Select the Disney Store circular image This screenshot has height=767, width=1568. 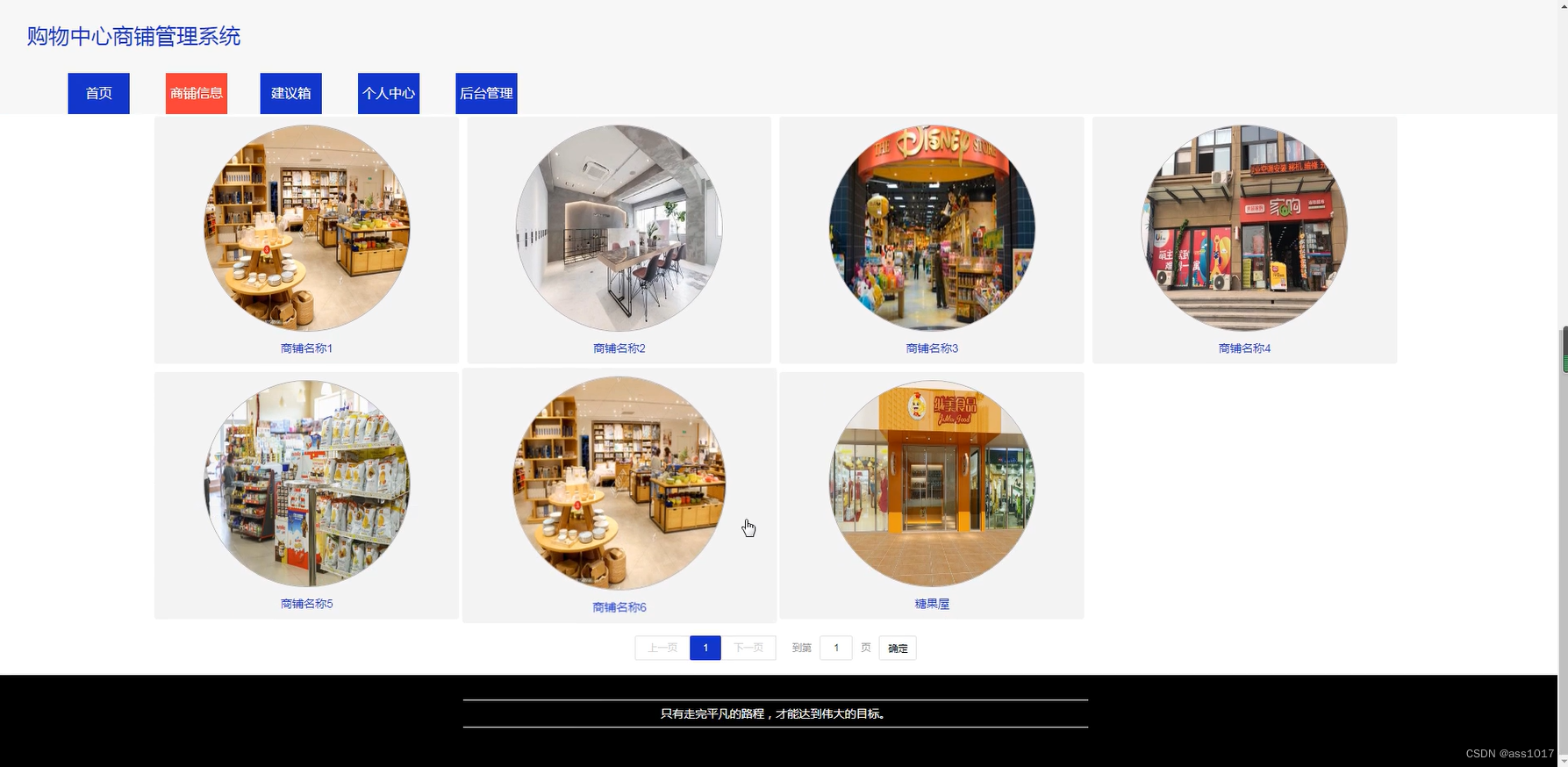tap(932, 228)
